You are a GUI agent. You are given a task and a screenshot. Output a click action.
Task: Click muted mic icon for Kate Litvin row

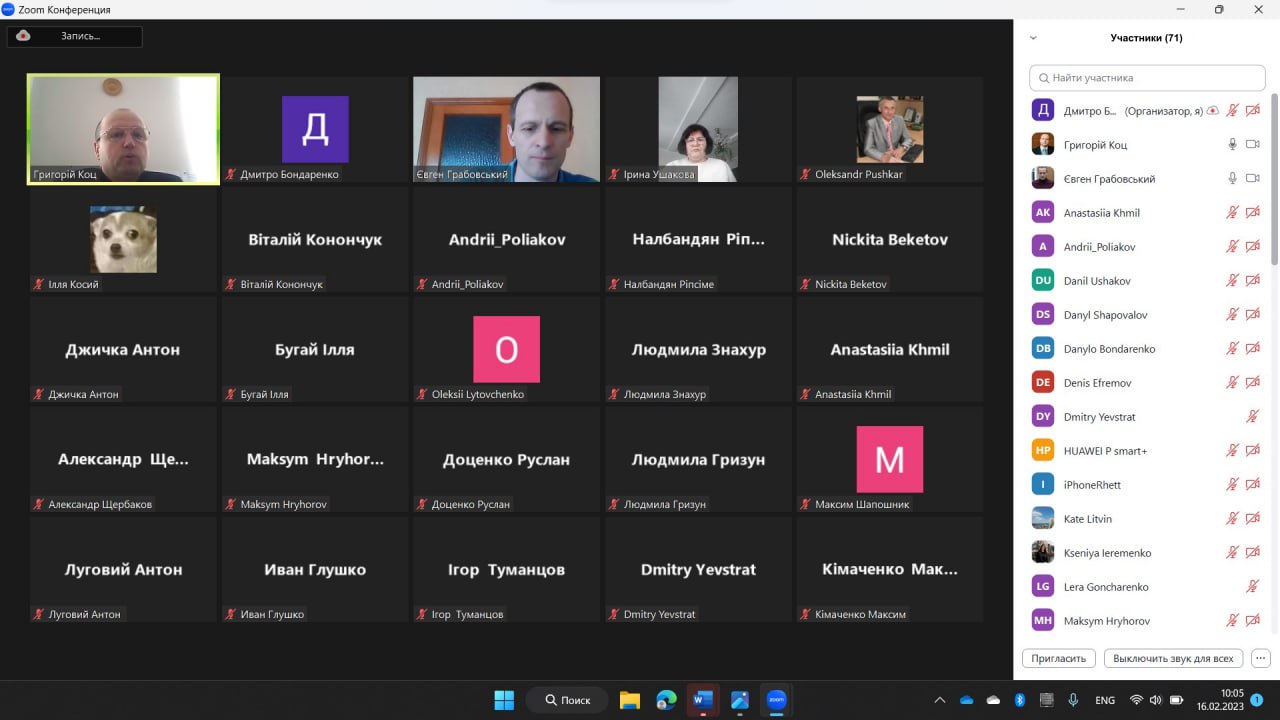pyautogui.click(x=1233, y=519)
